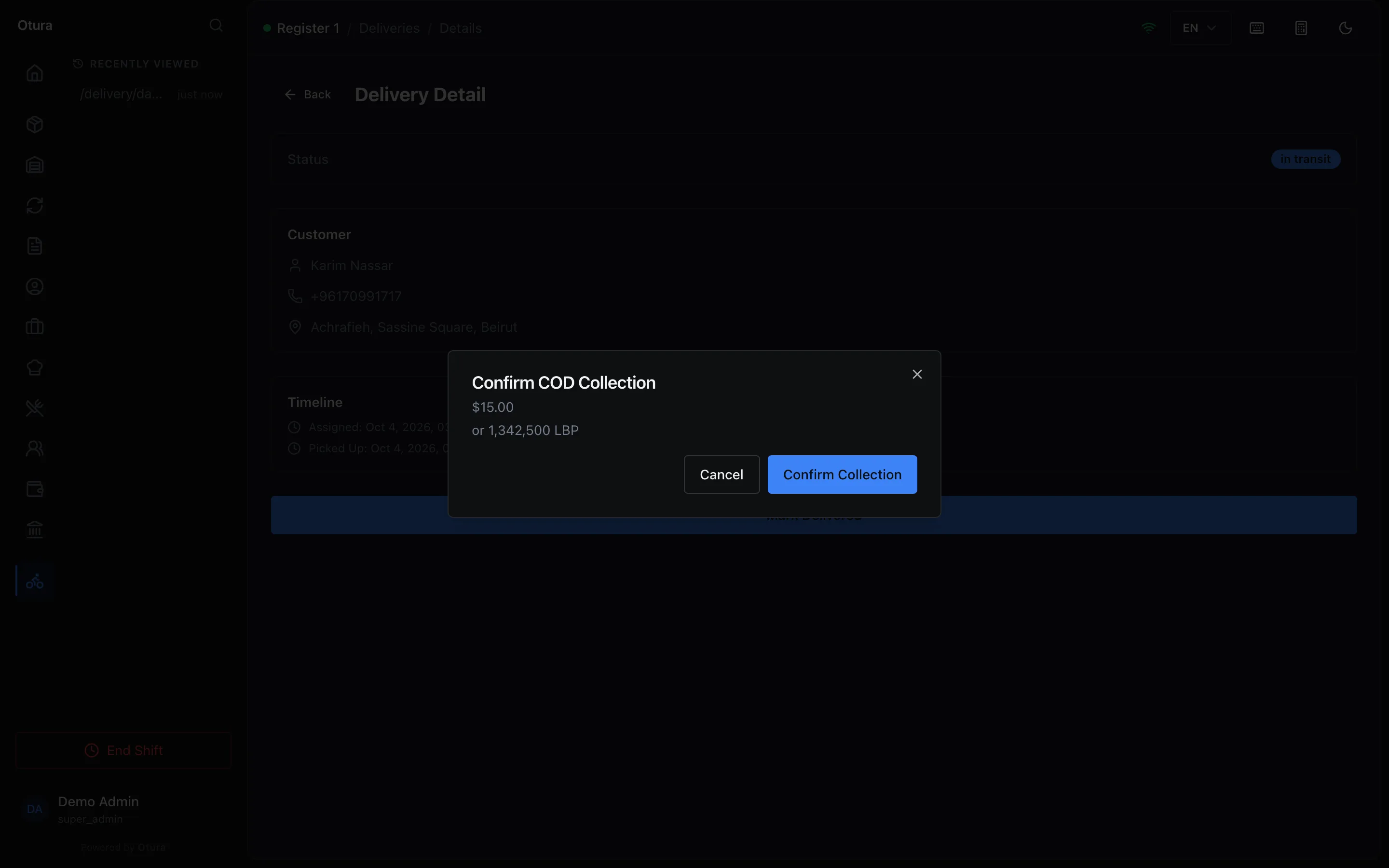Image resolution: width=1389 pixels, height=868 pixels.
Task: Navigate to Deliveries breadcrumb
Action: pos(389,28)
